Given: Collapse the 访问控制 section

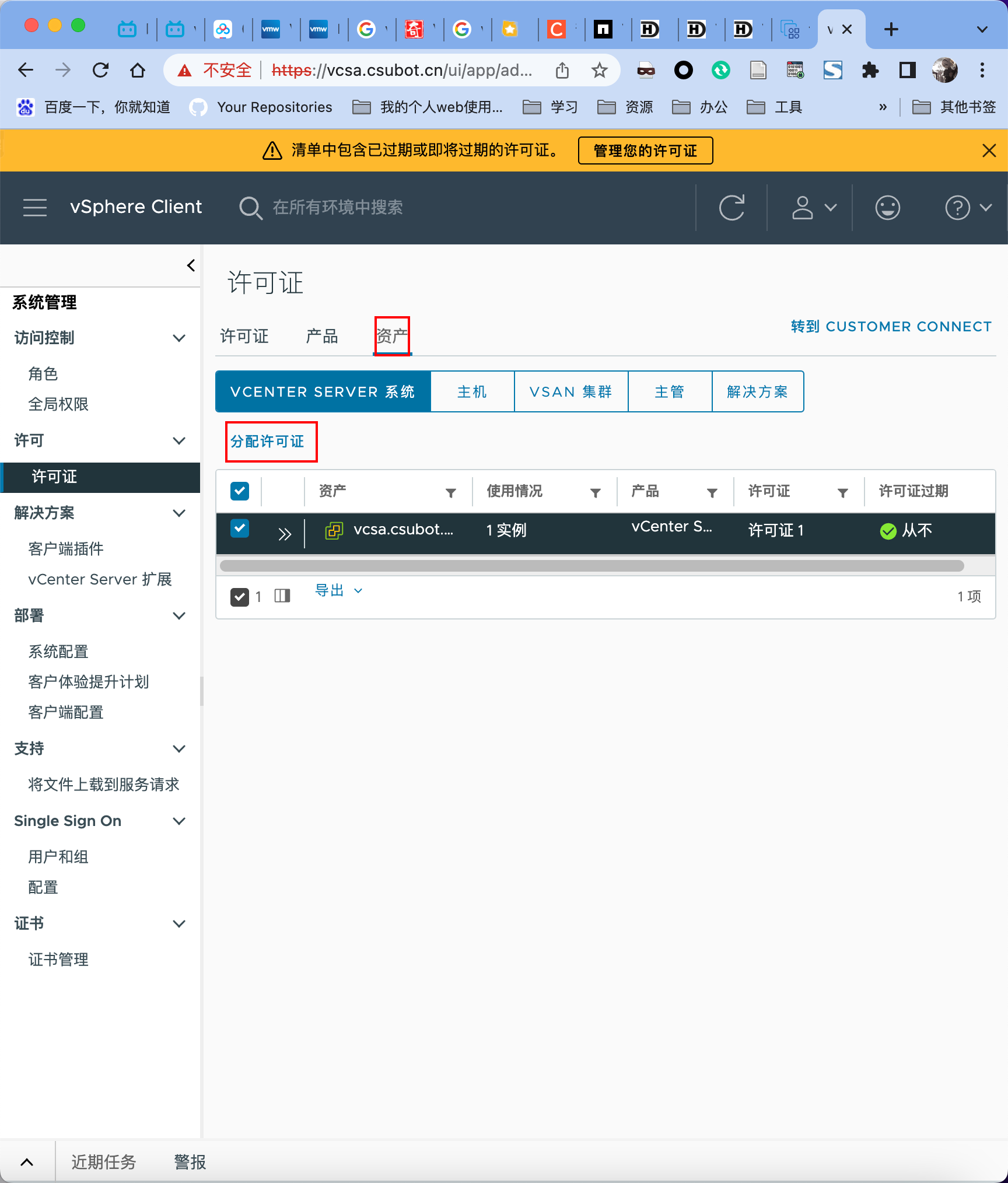Looking at the screenshot, I should click(x=180, y=338).
